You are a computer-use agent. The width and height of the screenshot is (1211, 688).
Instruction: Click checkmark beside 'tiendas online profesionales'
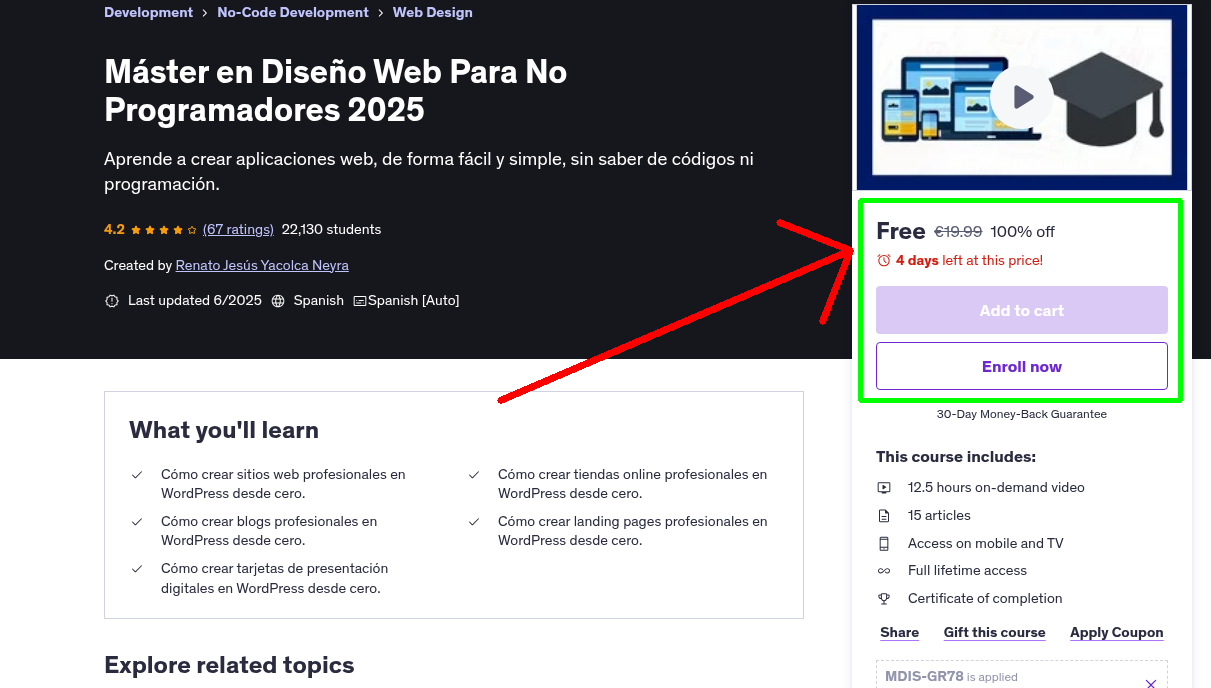coord(474,475)
